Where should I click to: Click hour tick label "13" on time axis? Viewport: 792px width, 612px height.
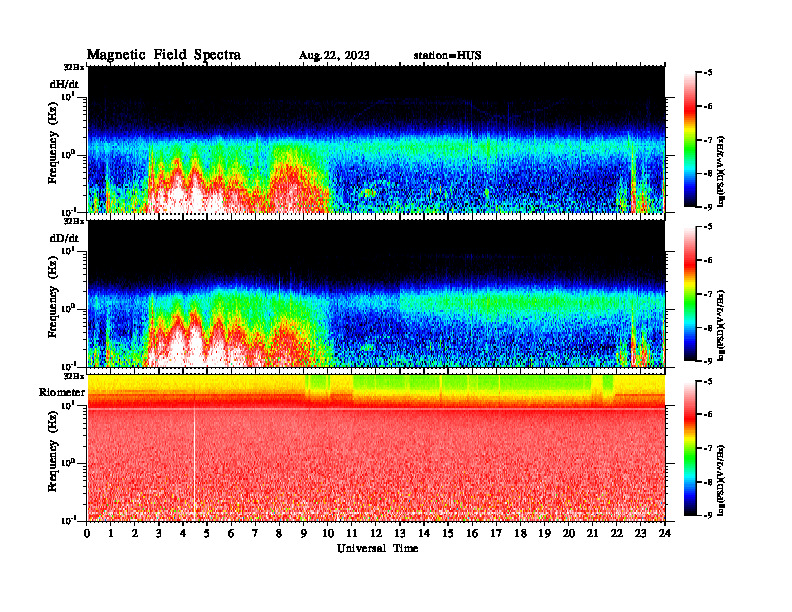tap(400, 534)
